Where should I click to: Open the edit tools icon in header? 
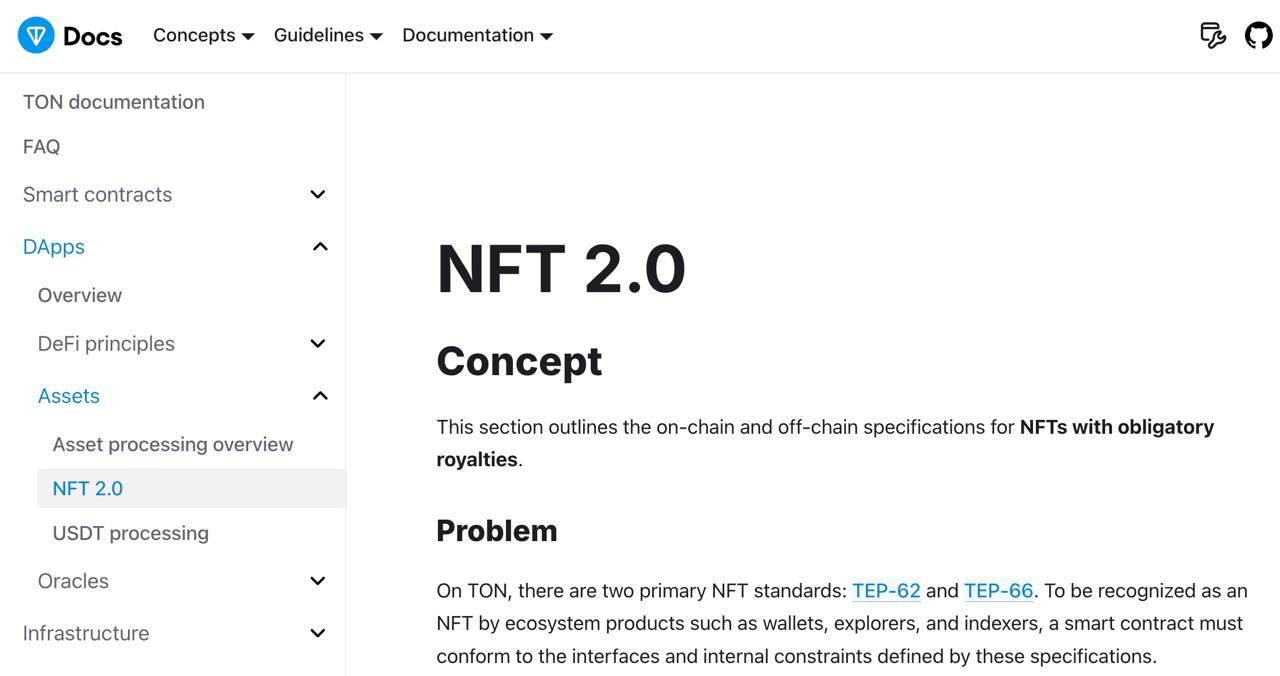point(1213,36)
